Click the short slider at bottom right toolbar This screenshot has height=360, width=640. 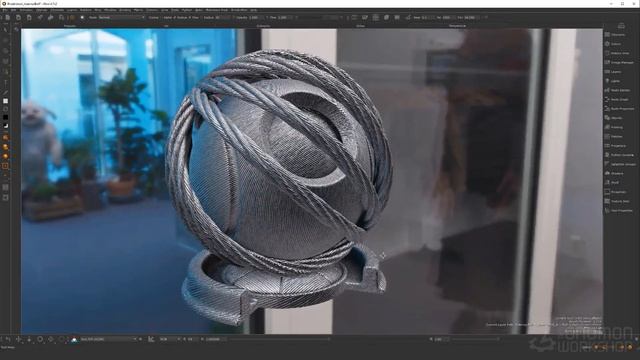point(476,339)
